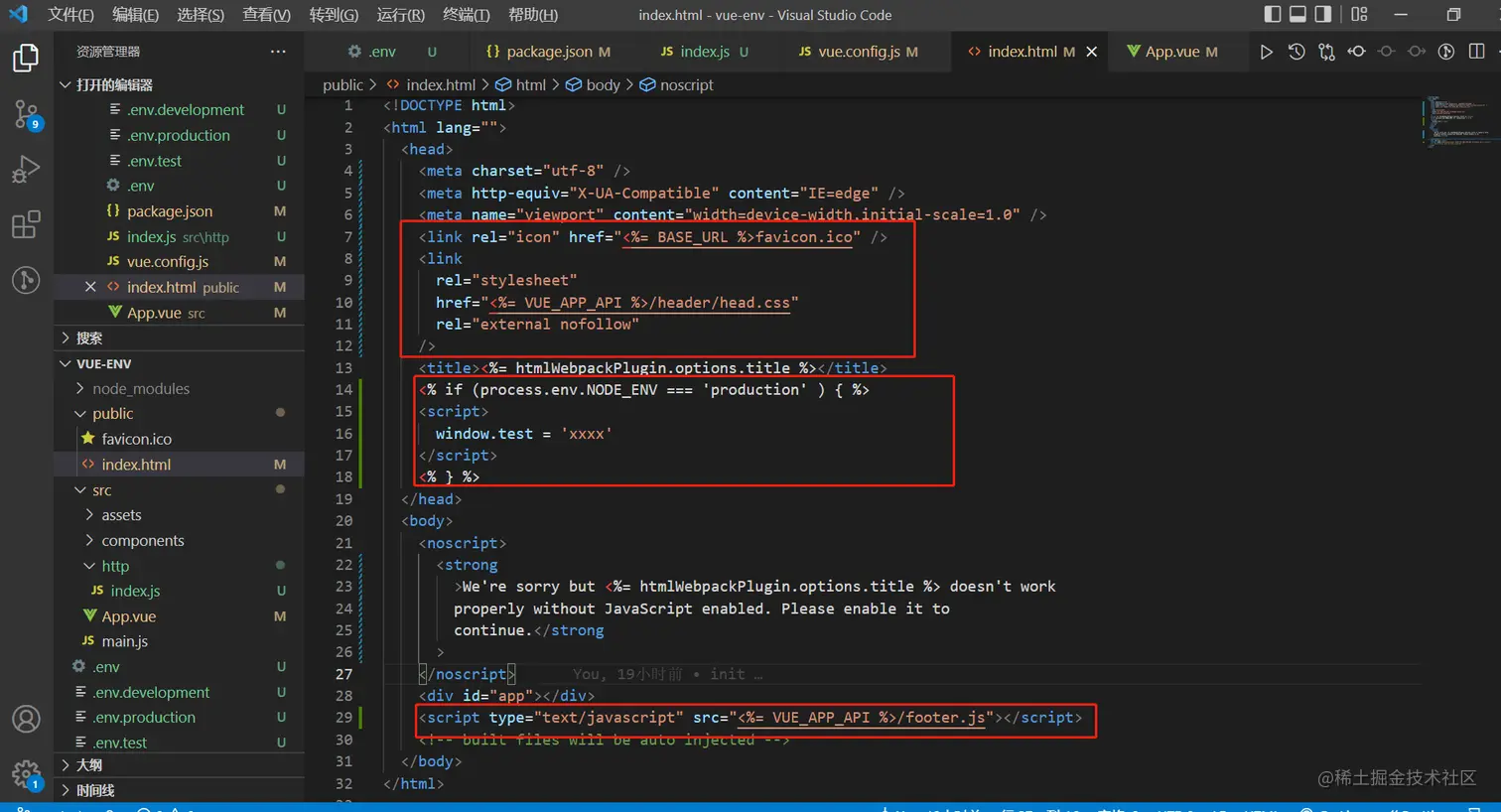Click the VS Code logo icon

(x=18, y=14)
